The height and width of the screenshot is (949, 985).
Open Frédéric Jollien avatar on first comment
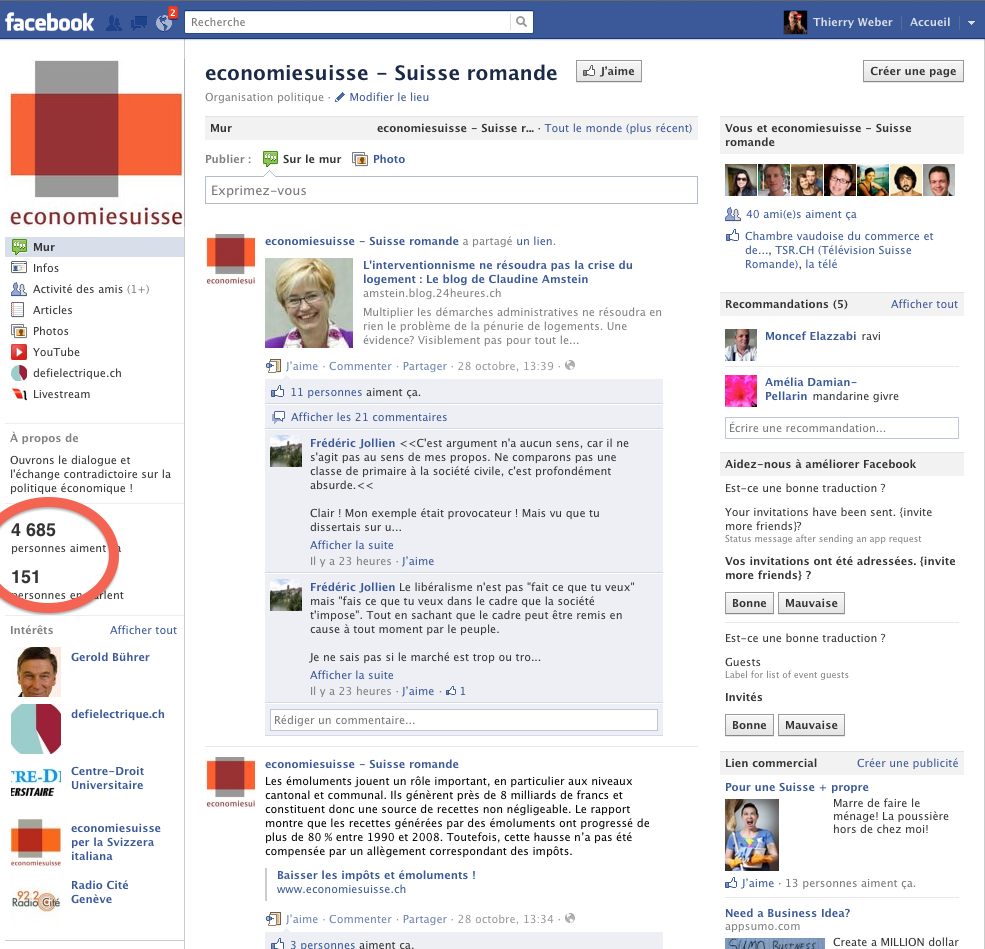tap(286, 452)
